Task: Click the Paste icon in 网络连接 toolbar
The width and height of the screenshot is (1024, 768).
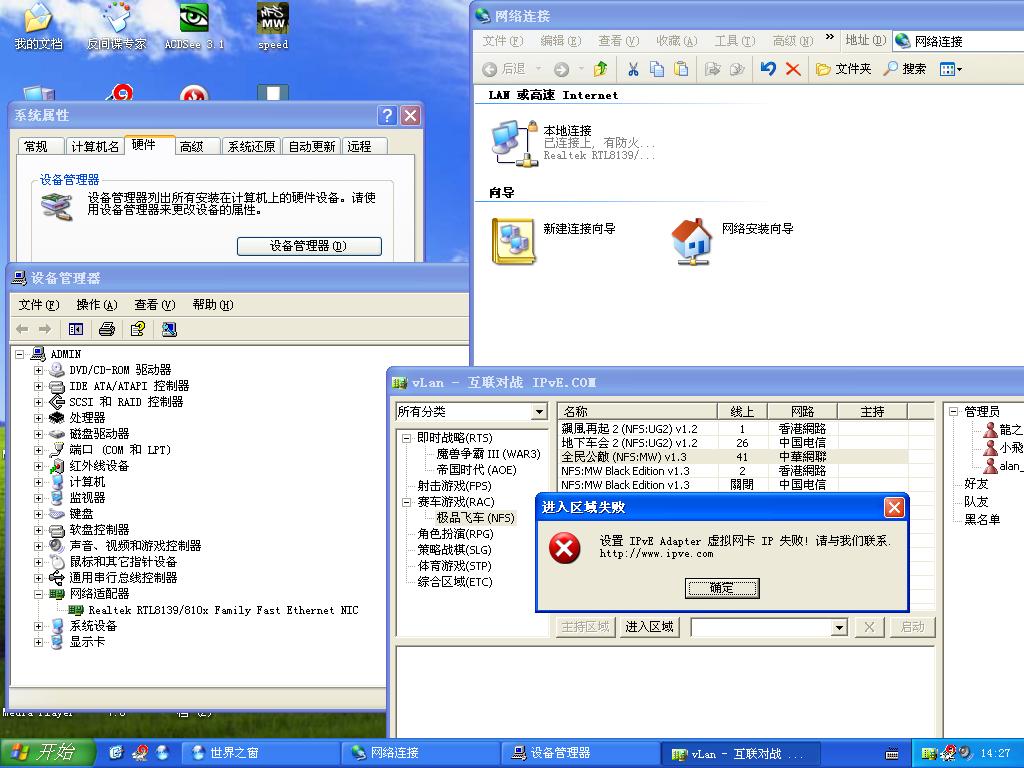Action: tap(680, 69)
